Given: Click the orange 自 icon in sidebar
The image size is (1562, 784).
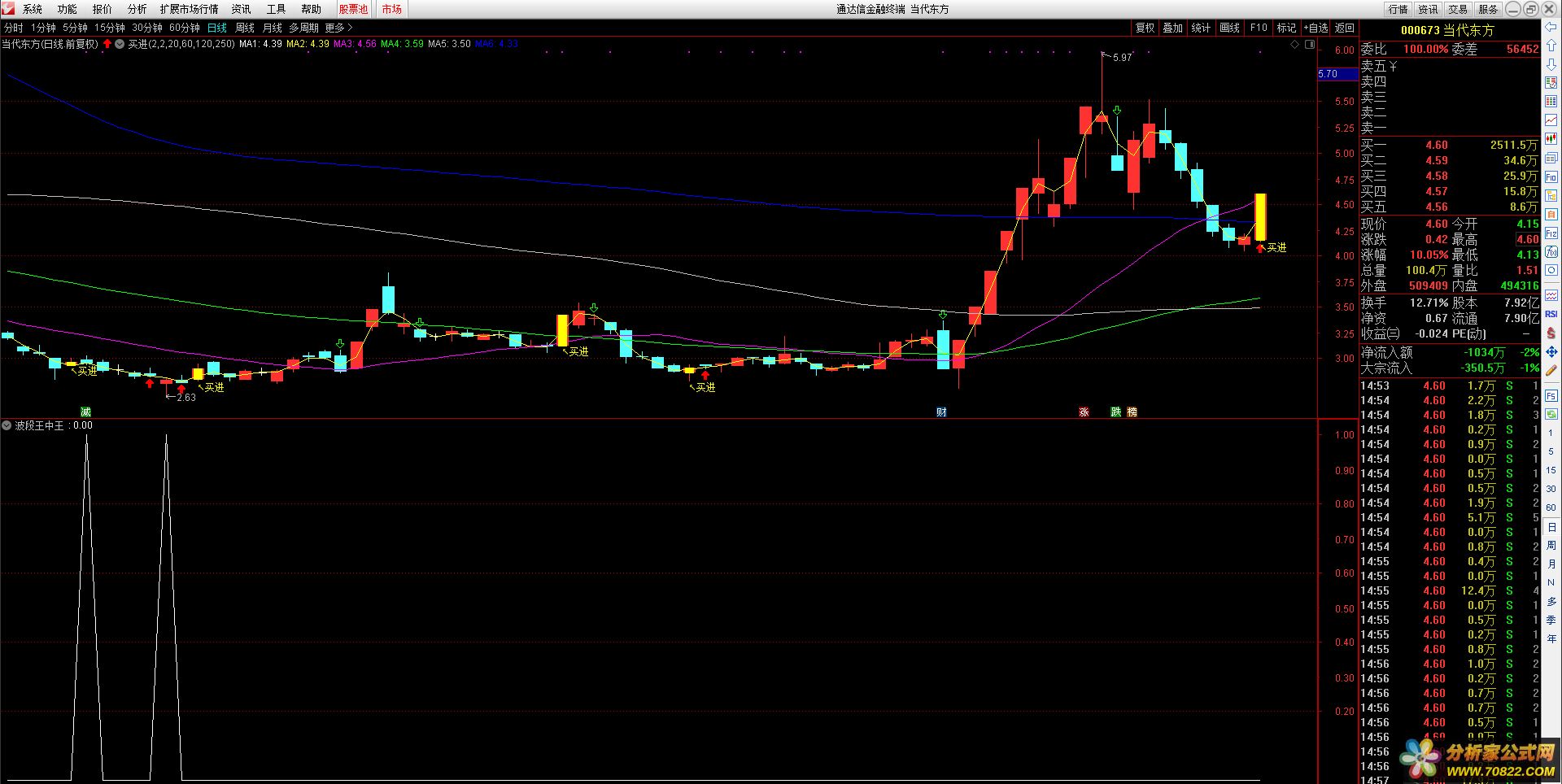Looking at the screenshot, I should pyautogui.click(x=1551, y=214).
